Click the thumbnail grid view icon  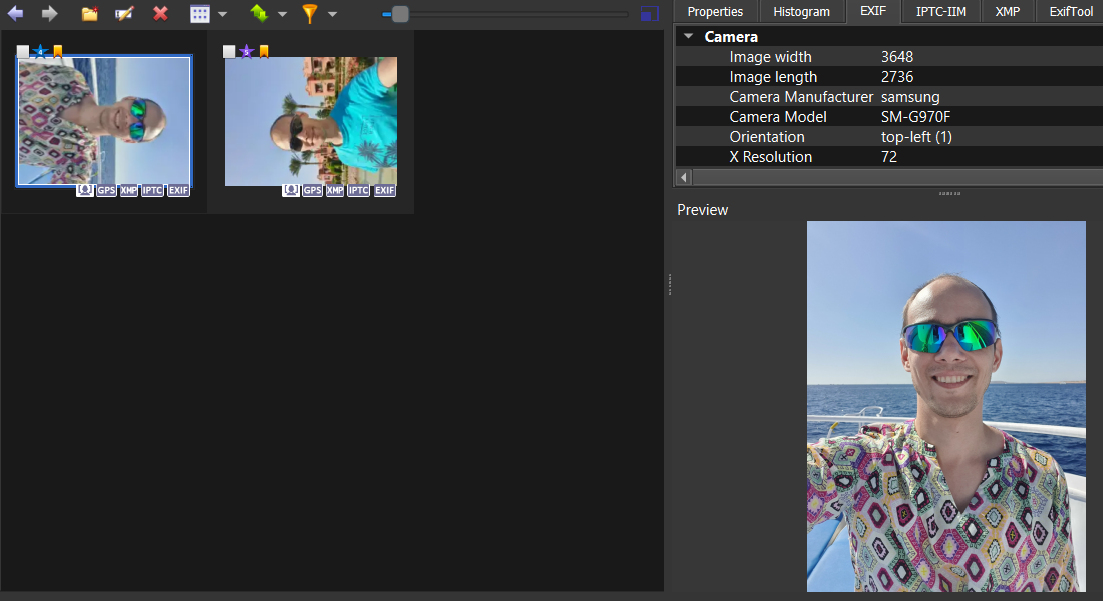pos(199,14)
